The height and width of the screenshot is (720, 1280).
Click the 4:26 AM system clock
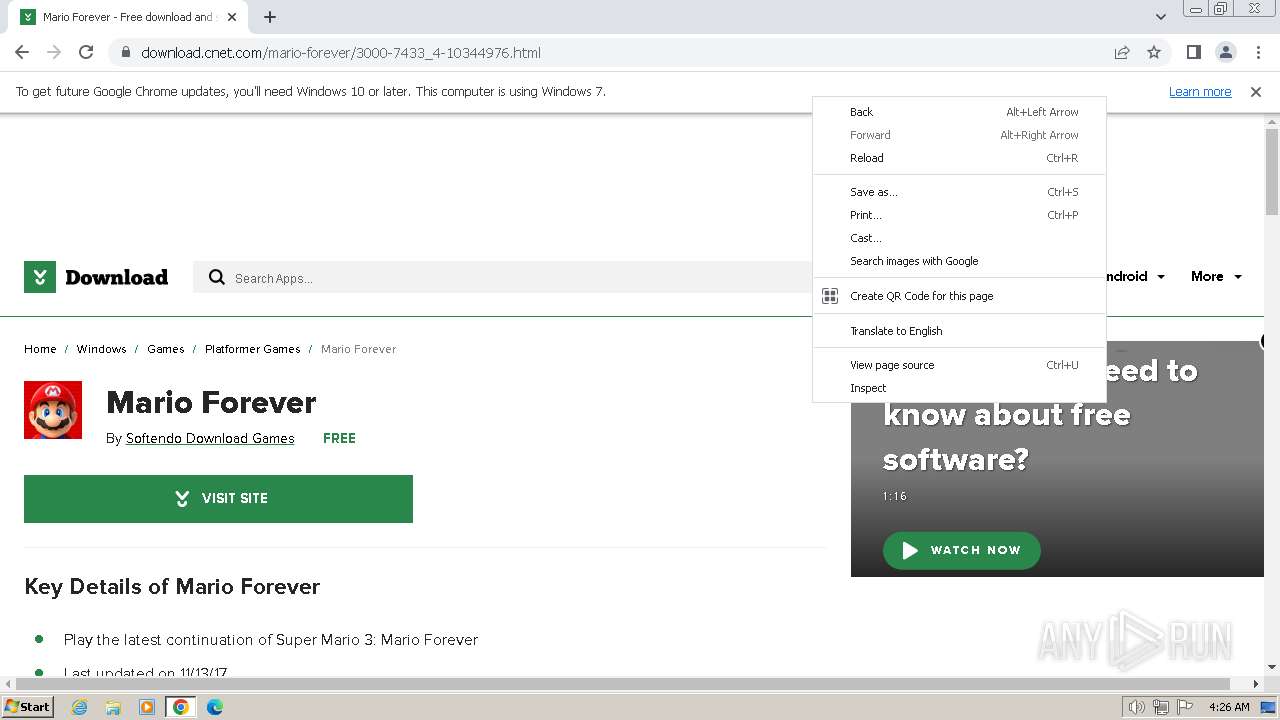click(x=1229, y=707)
